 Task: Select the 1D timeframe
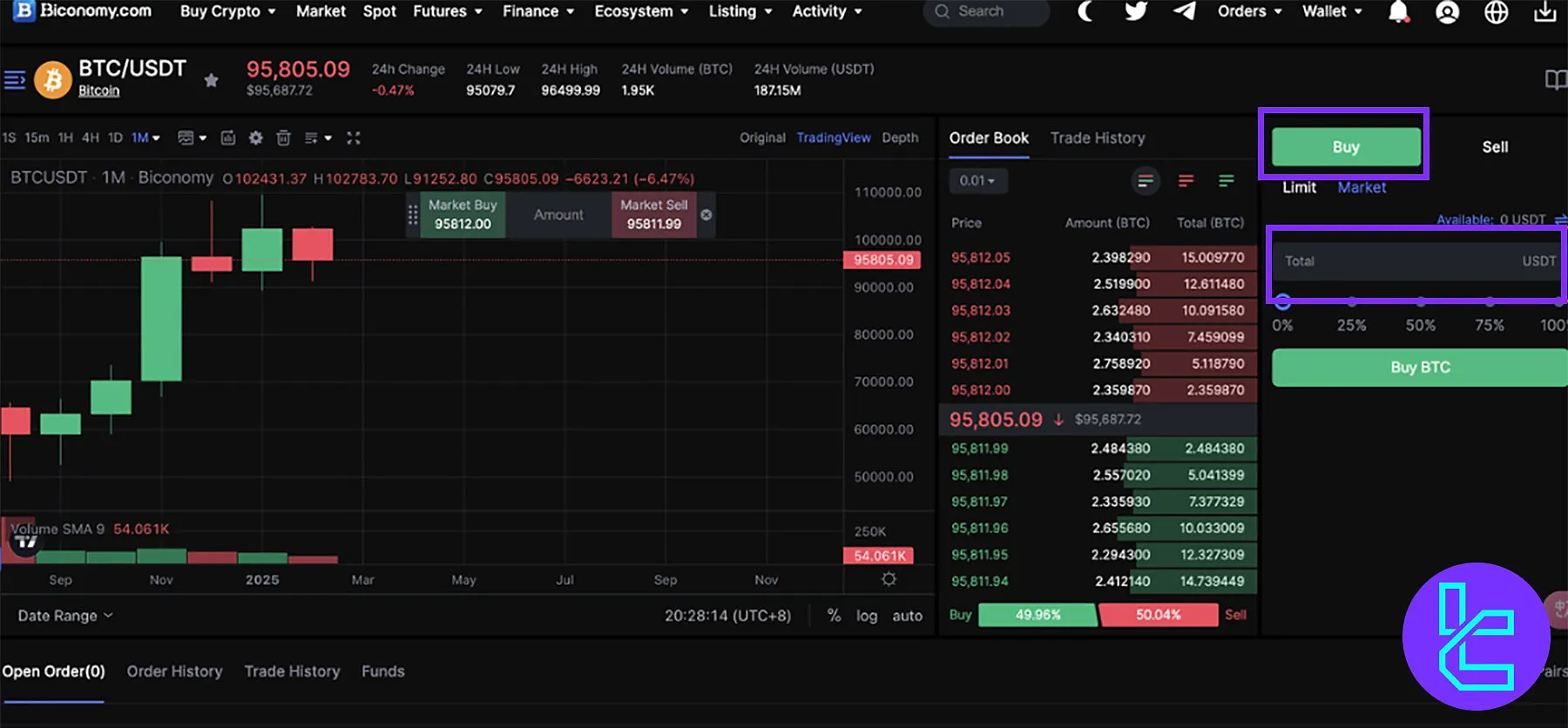[x=115, y=138]
